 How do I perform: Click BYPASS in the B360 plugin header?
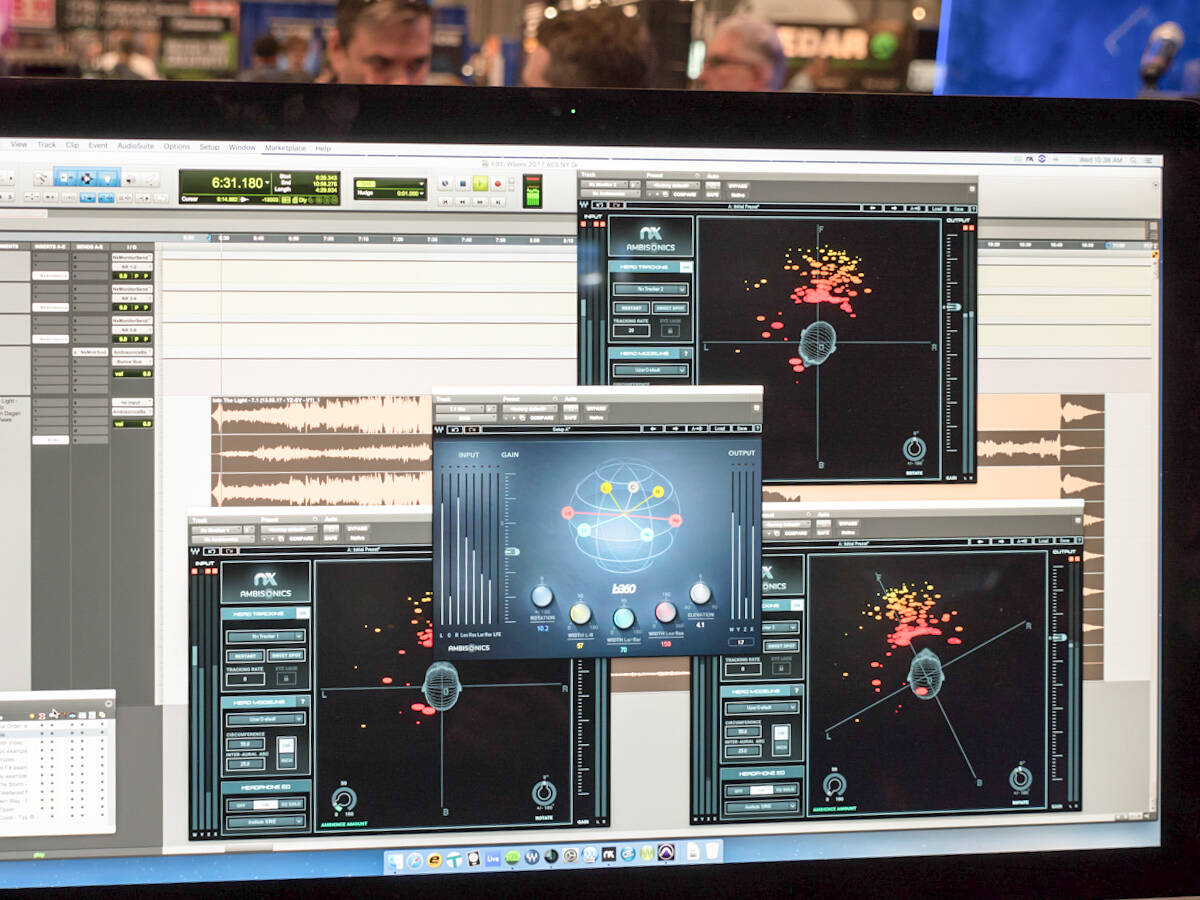pos(596,409)
